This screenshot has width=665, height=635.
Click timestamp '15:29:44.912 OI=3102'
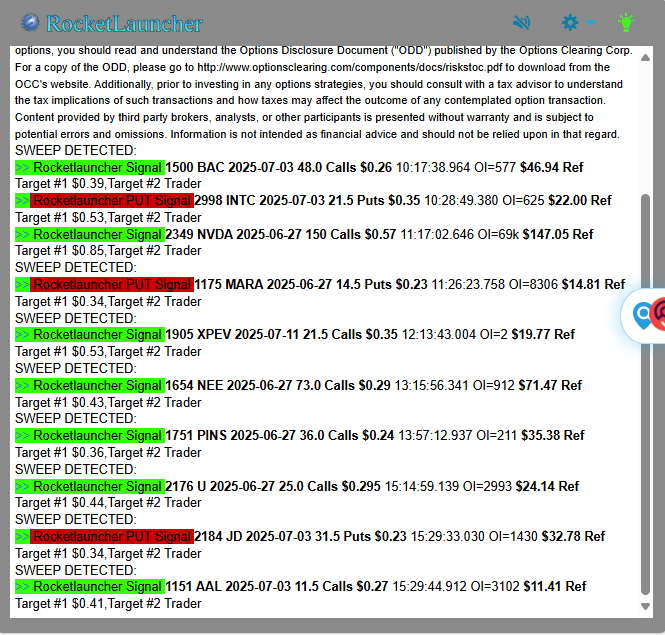pyautogui.click(x=456, y=587)
